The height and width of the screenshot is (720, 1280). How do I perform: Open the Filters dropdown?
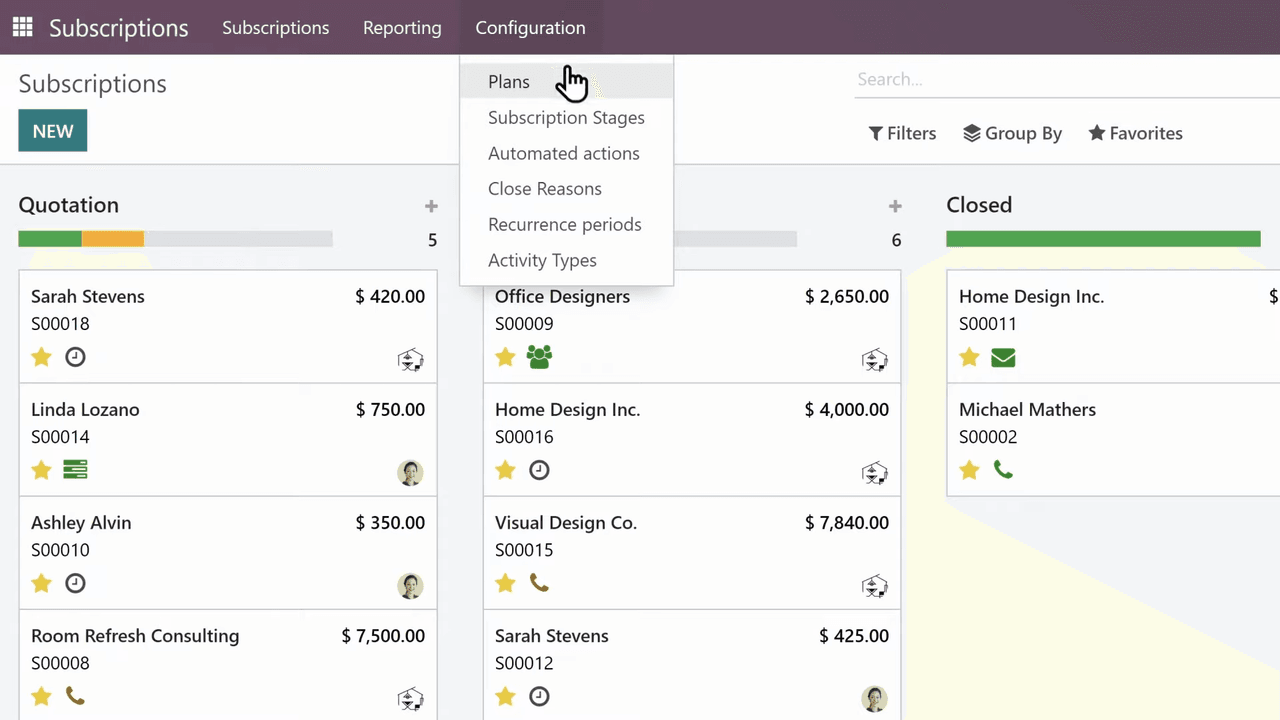tap(902, 133)
